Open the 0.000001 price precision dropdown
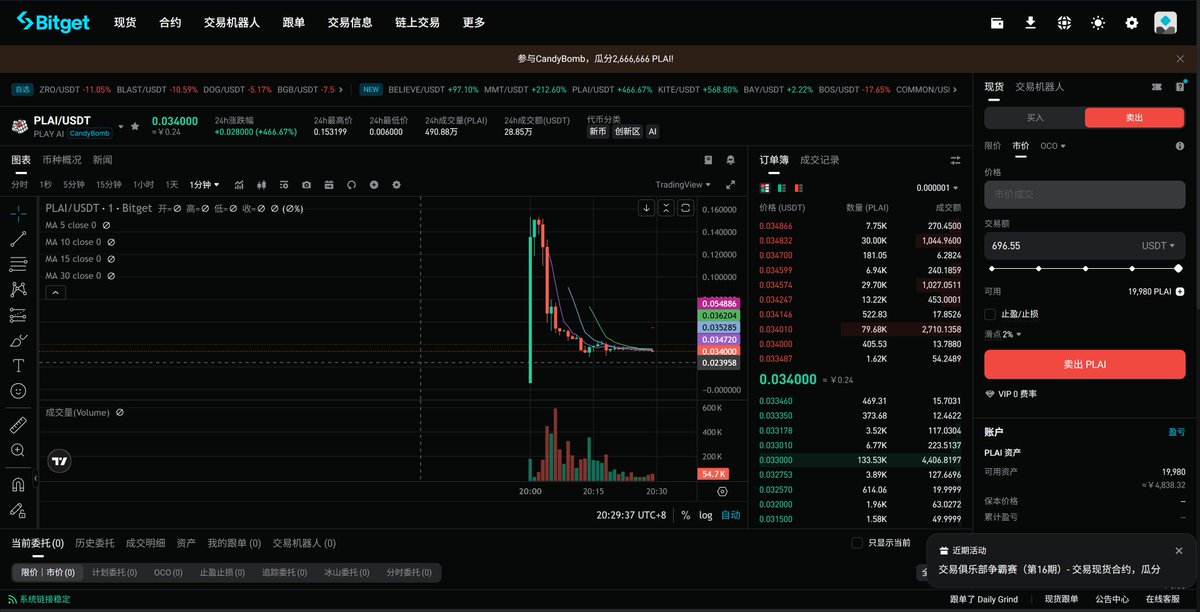Viewport: 1200px width, 612px height. (x=938, y=188)
